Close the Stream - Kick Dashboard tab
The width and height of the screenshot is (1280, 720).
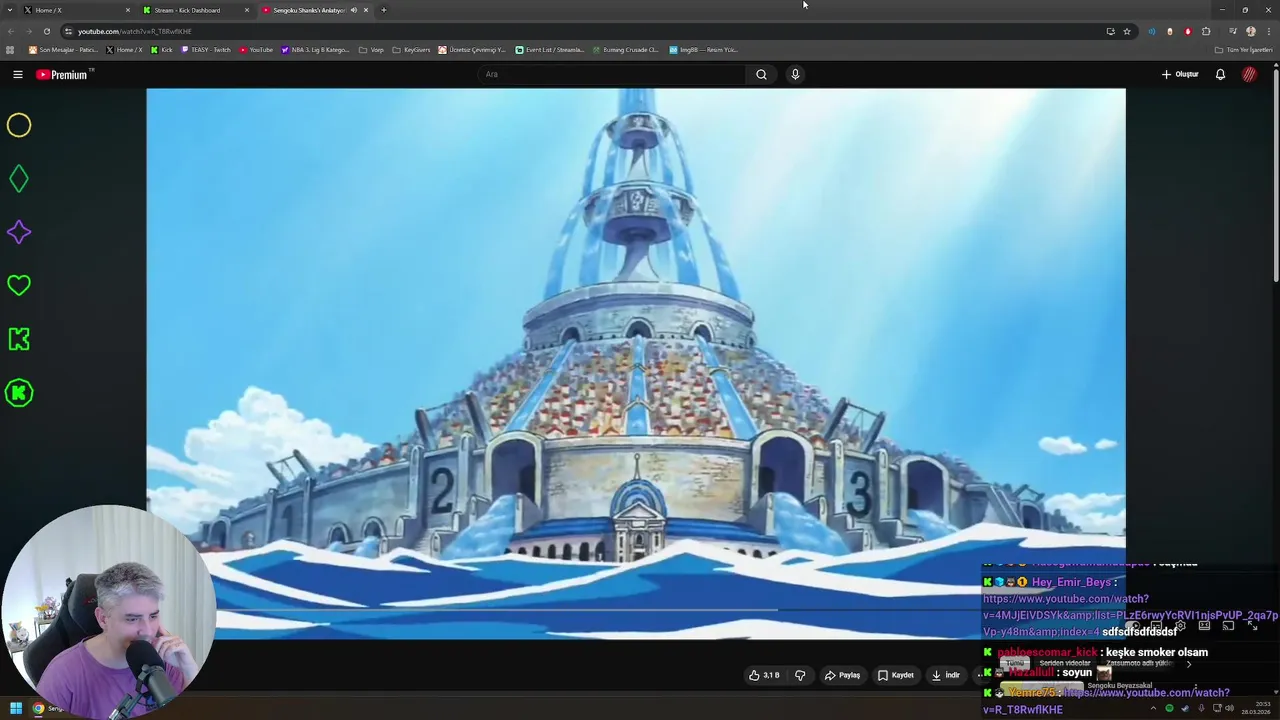click(247, 10)
